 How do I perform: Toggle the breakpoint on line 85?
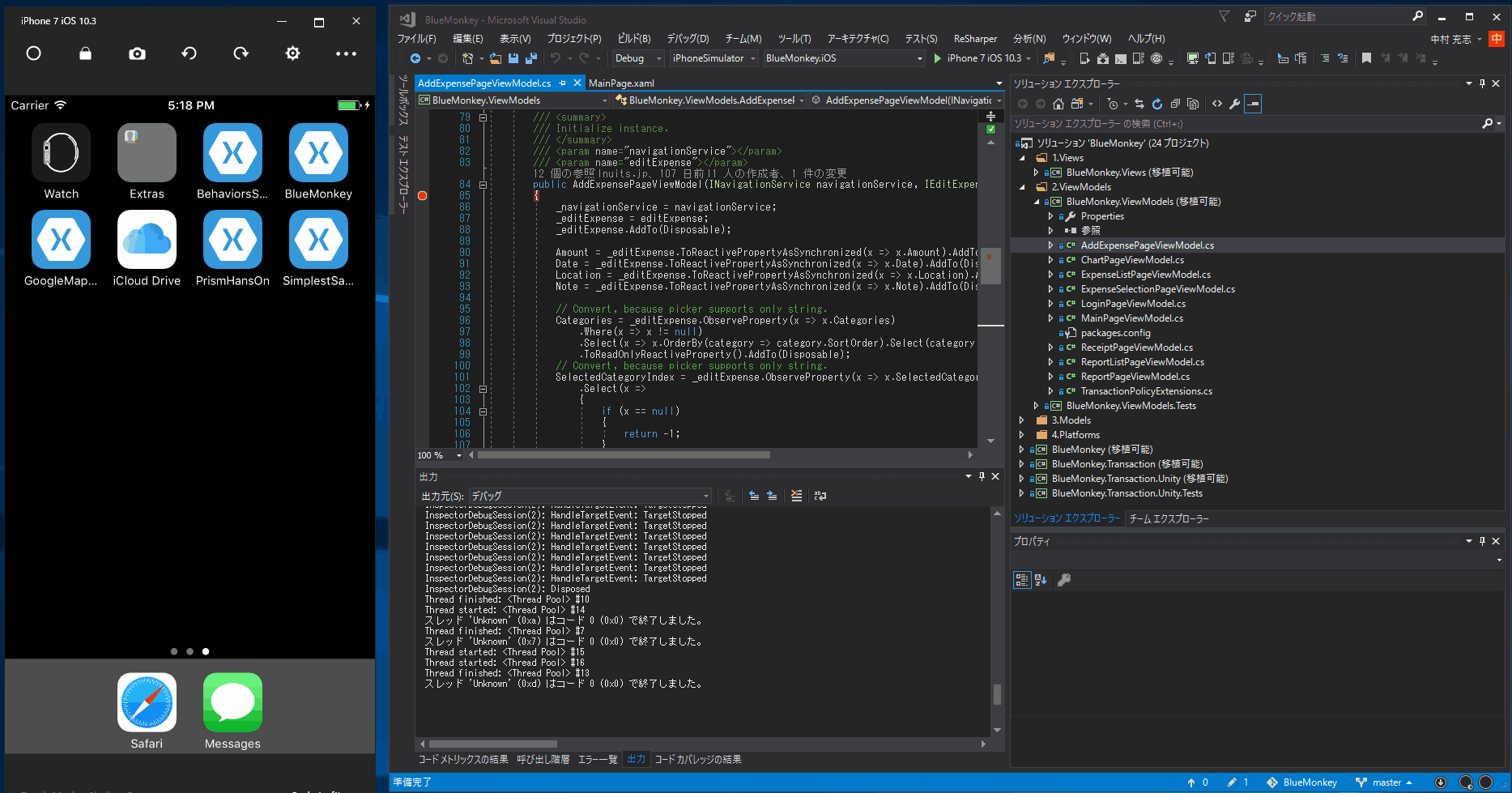(x=422, y=195)
